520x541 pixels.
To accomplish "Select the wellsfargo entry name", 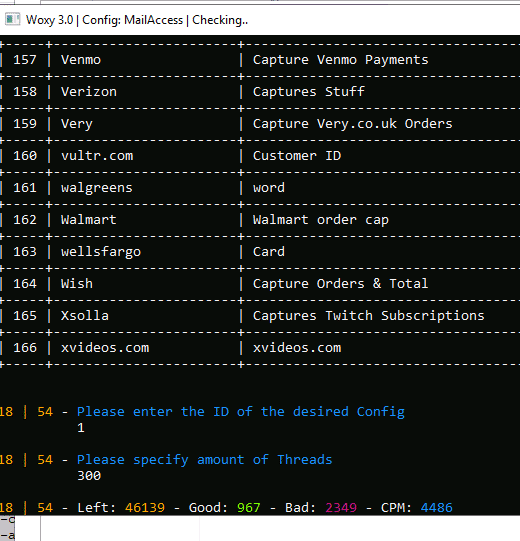I will coord(101,252).
